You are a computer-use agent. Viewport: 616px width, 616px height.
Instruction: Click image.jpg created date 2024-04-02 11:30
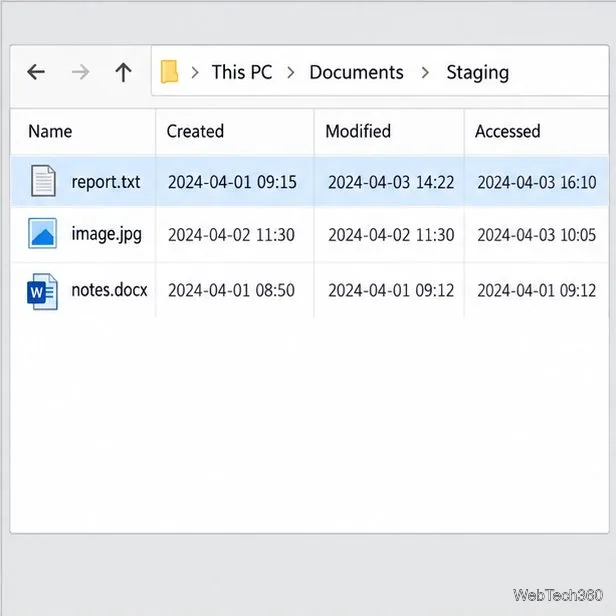[231, 235]
